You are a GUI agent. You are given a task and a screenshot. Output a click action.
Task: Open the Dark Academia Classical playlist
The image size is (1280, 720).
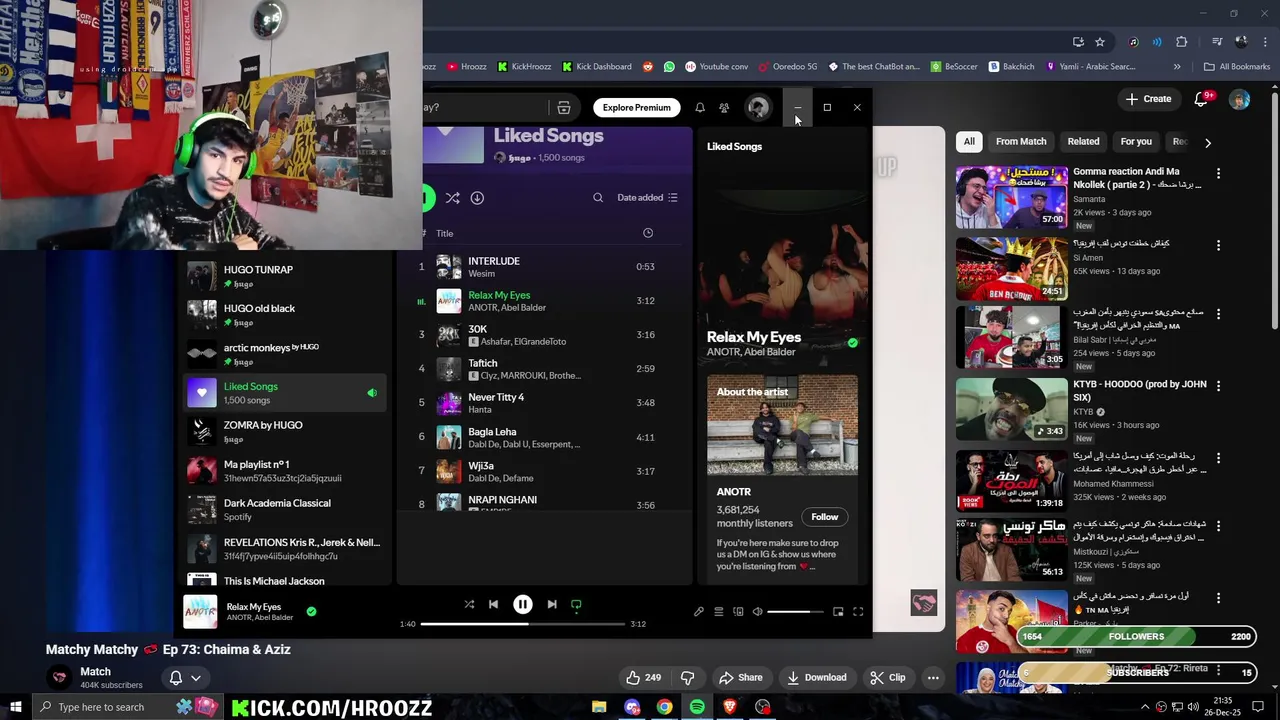click(x=284, y=510)
